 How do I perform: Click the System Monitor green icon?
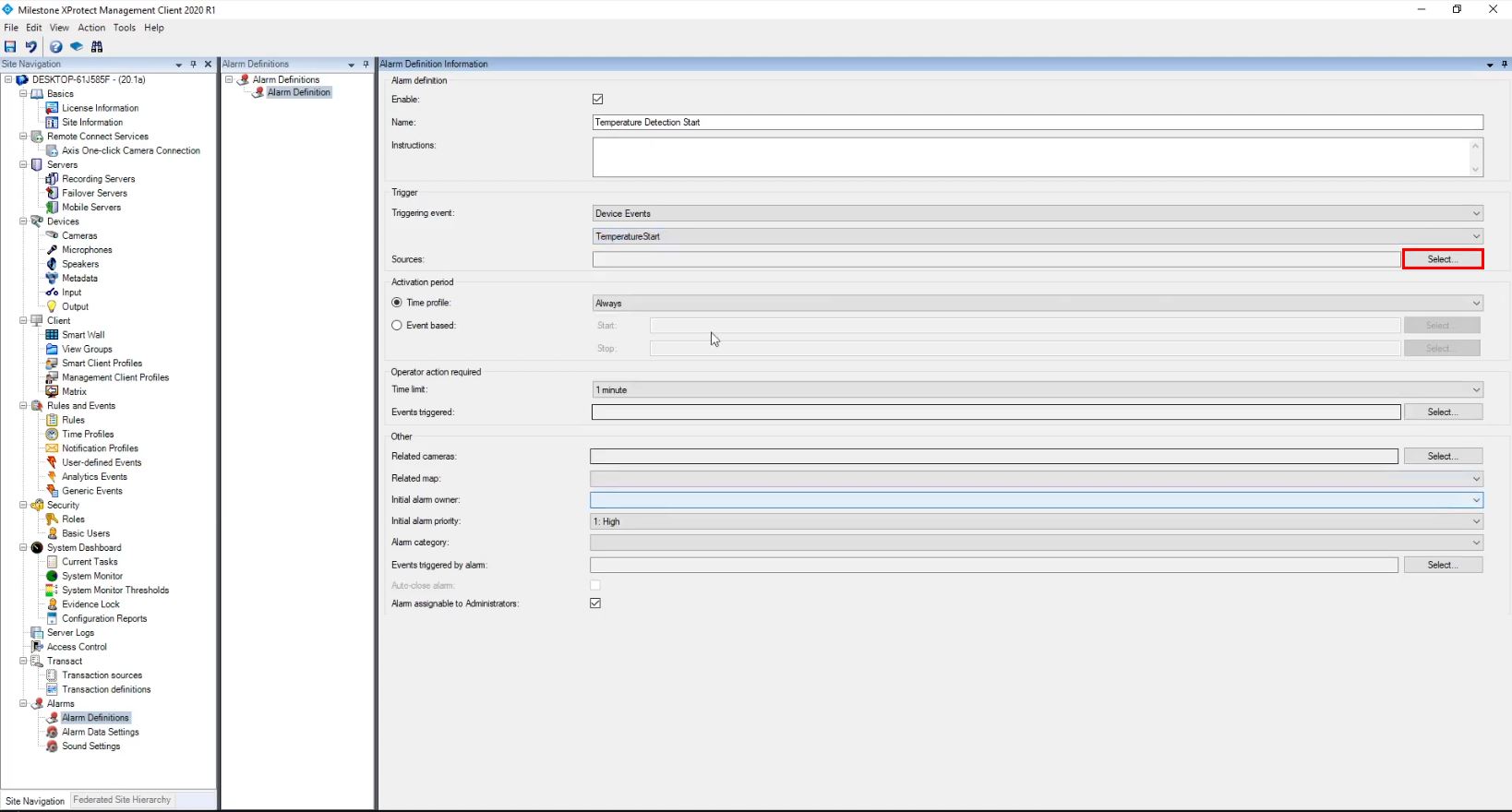pos(52,576)
